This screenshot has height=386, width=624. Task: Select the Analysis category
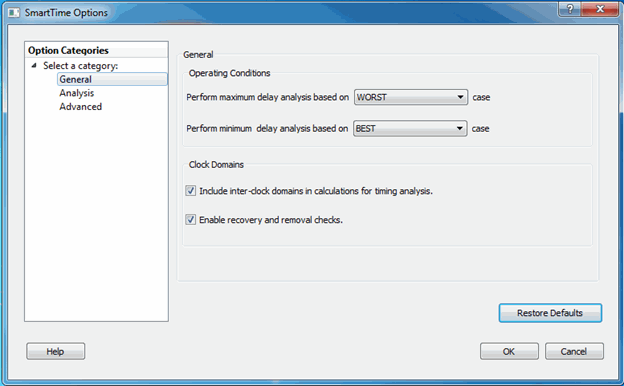pyautogui.click(x=77, y=93)
